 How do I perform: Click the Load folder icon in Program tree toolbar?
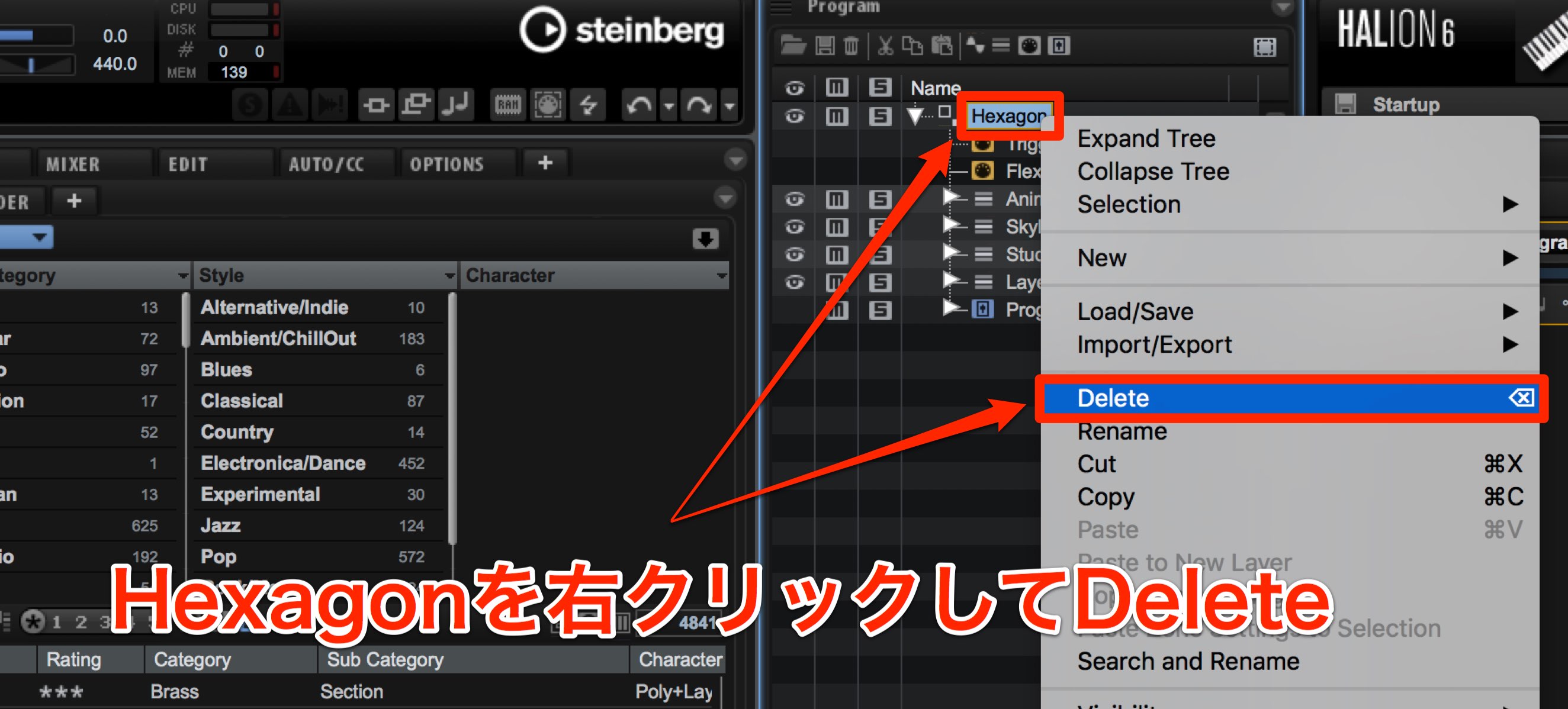coord(793,46)
